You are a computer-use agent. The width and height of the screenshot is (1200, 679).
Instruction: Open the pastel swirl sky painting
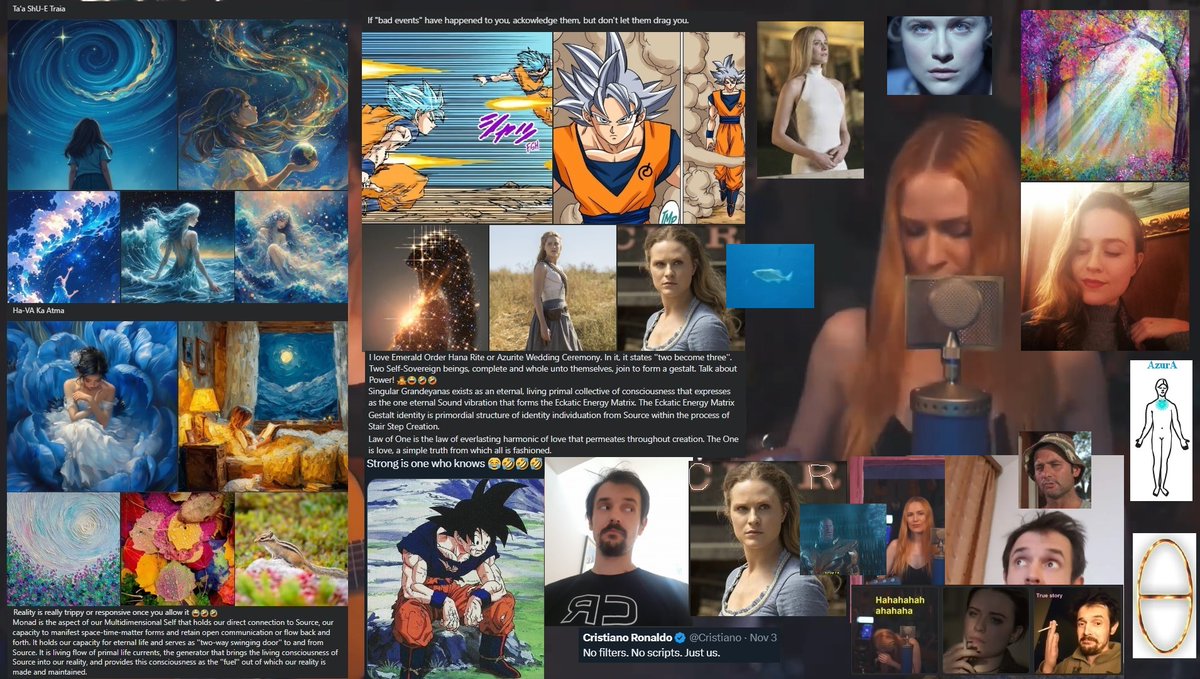(63, 549)
